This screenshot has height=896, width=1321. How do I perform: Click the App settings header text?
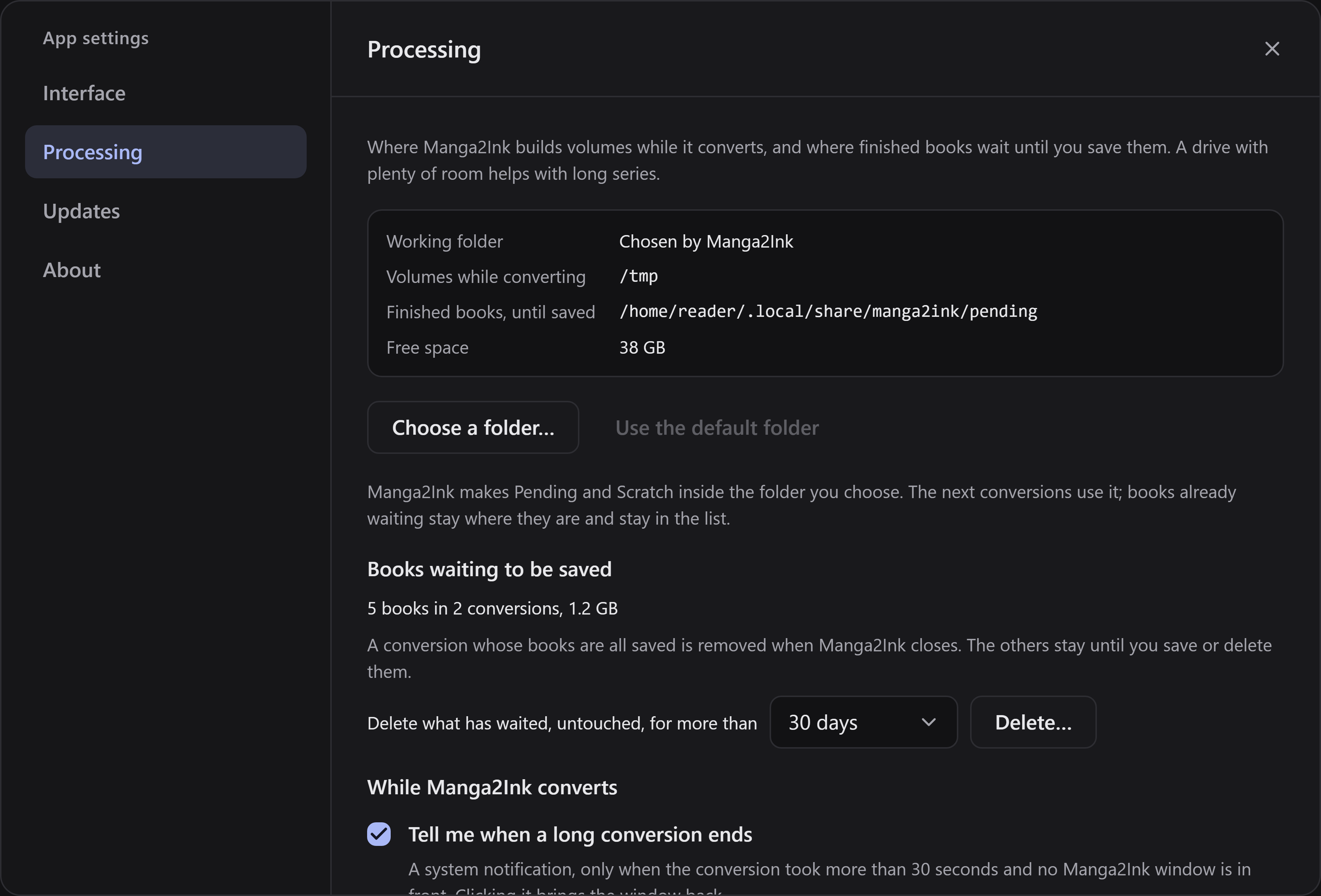tap(95, 38)
